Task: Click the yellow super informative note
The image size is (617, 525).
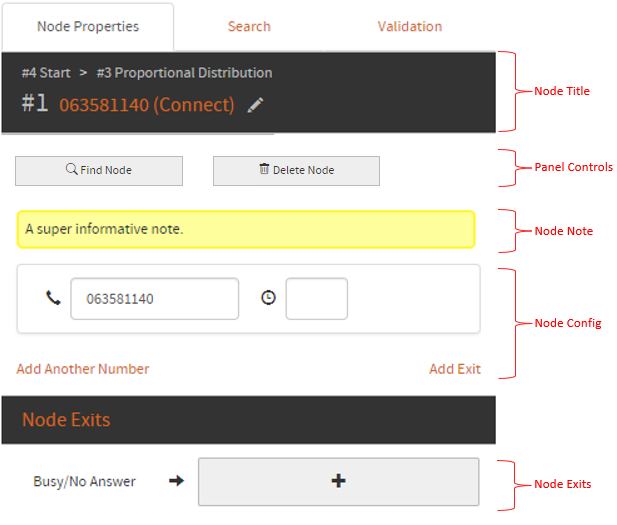Action: click(245, 229)
